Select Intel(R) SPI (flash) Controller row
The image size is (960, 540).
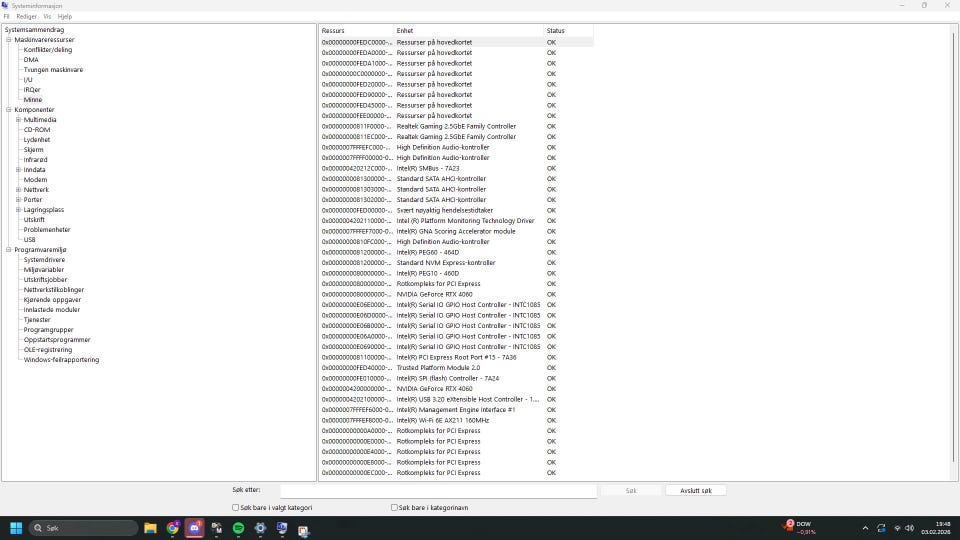pyautogui.click(x=456, y=378)
